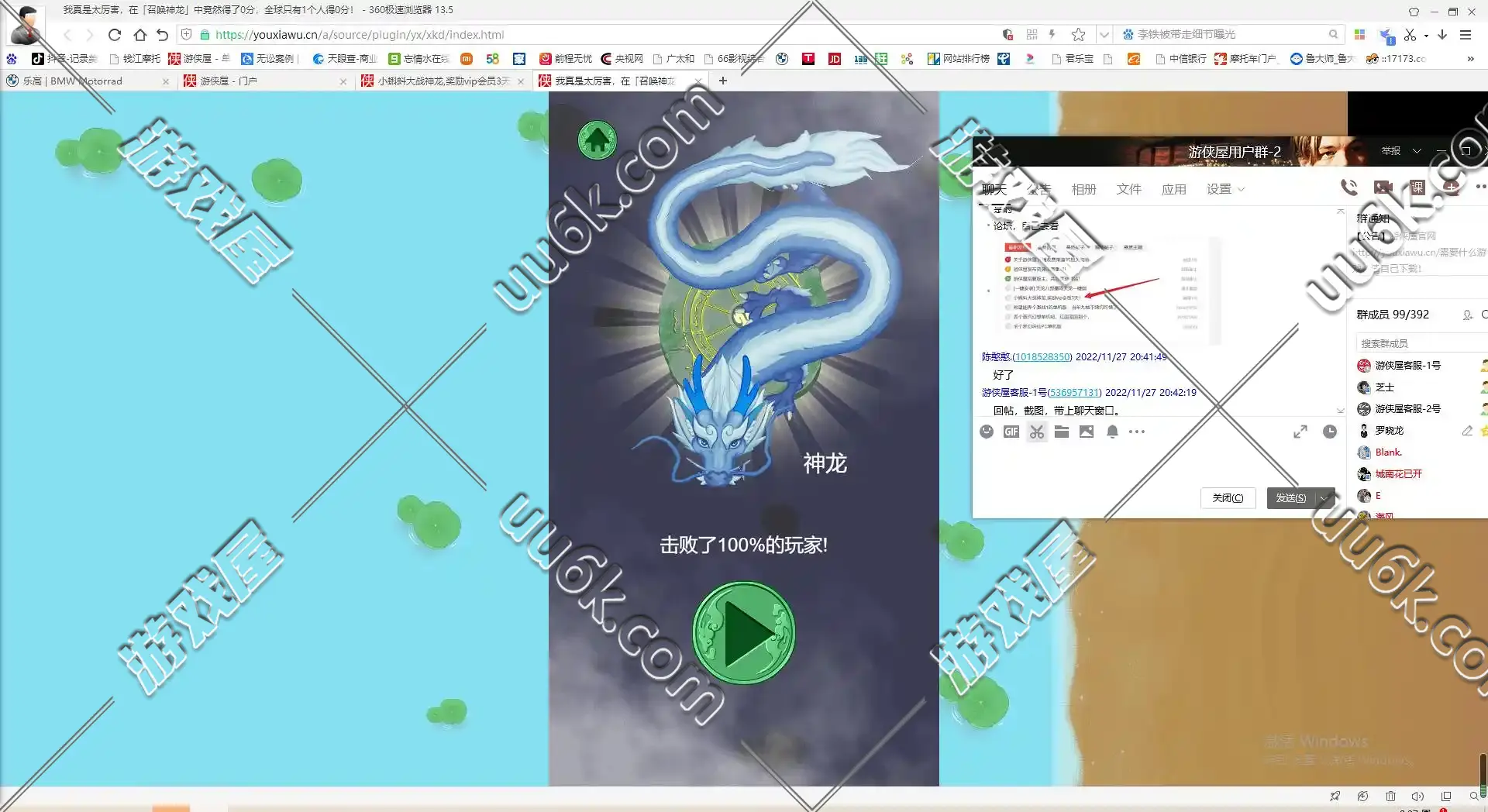The height and width of the screenshot is (812, 1488).
Task: Expand the 发送(S) send options arrow
Action: coord(1324,498)
